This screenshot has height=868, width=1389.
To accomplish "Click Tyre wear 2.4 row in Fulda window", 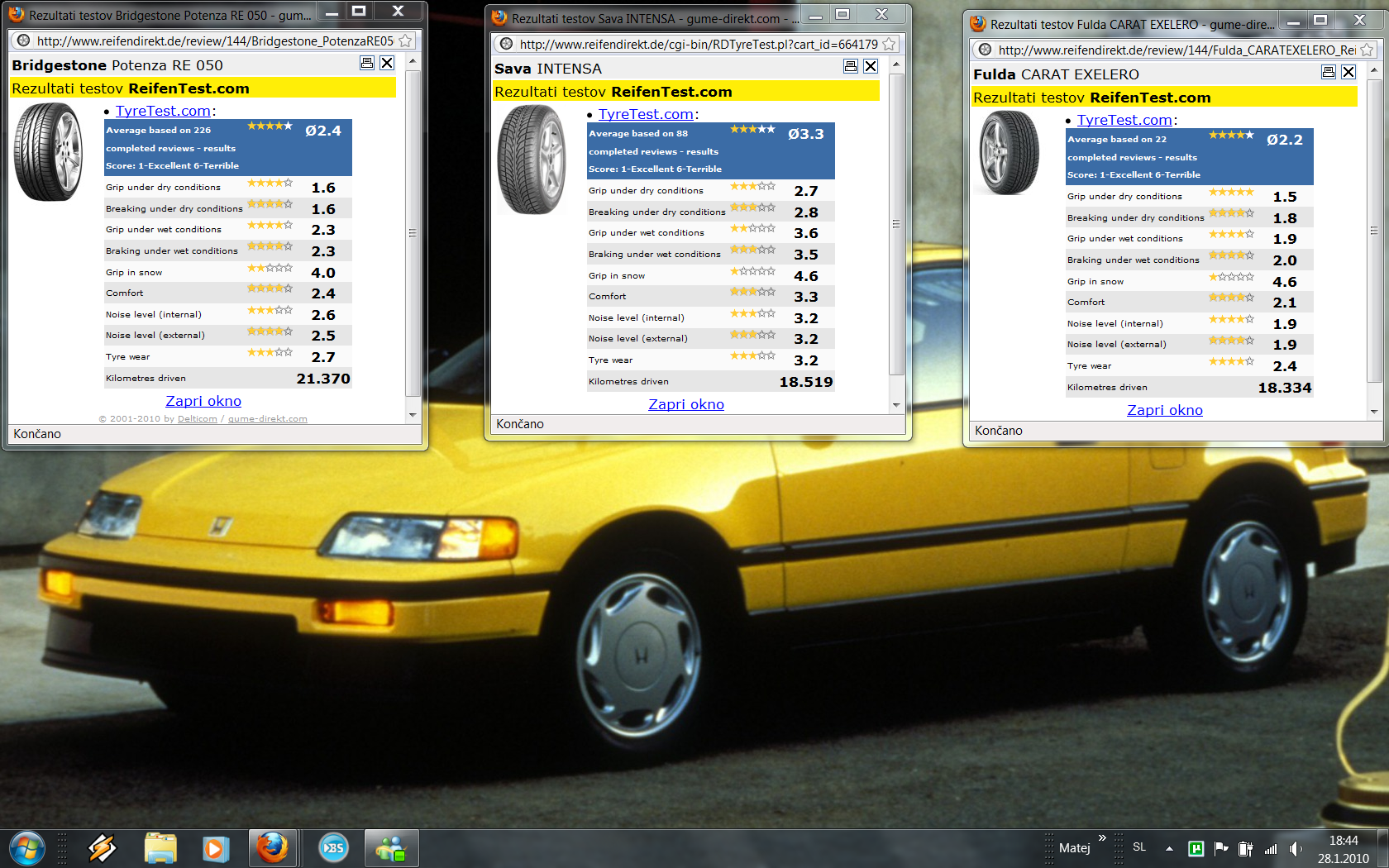I will (1189, 366).
